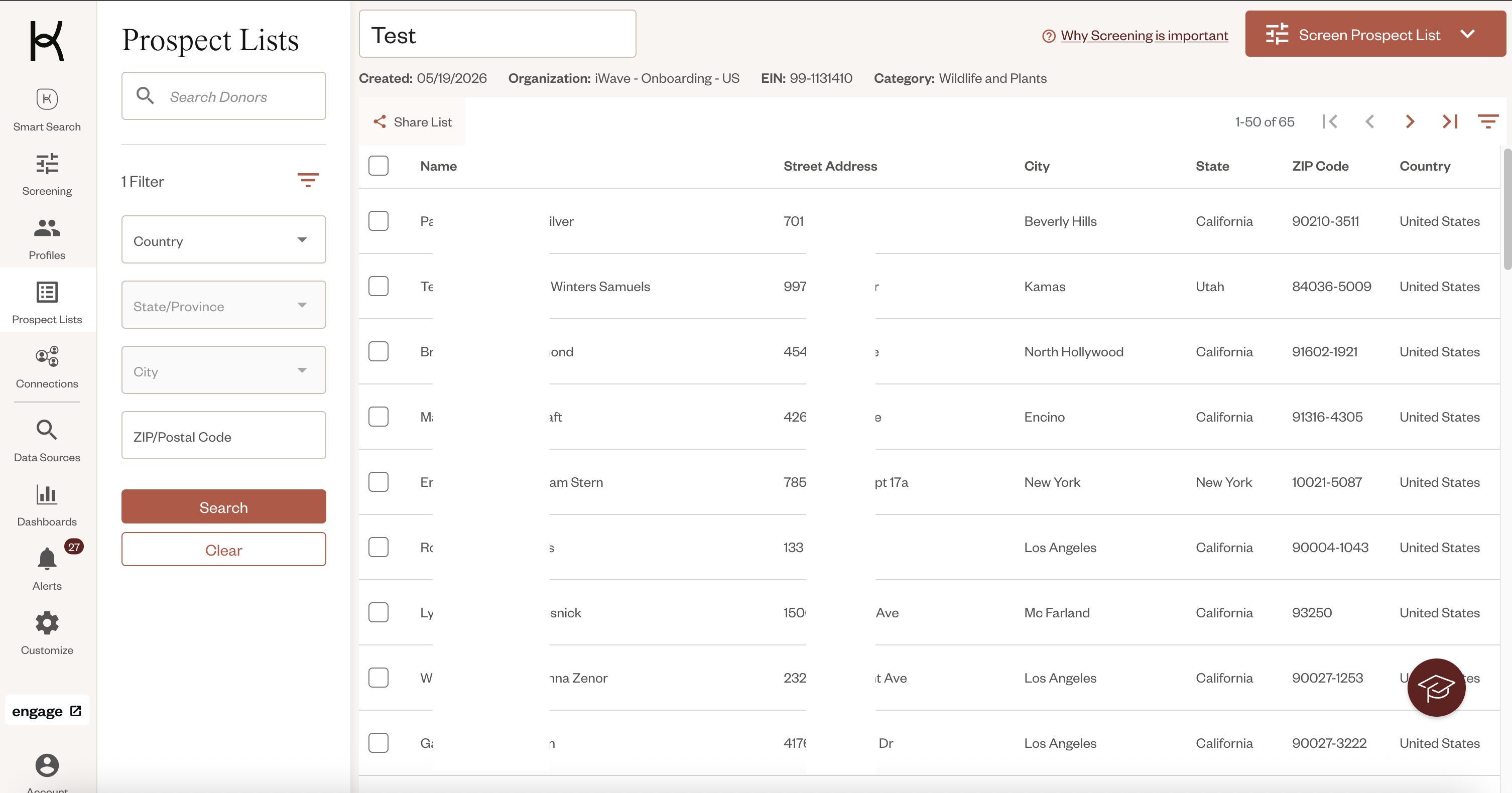Go to Profiles in the sidebar
Screen dimensions: 1512x793
47,238
